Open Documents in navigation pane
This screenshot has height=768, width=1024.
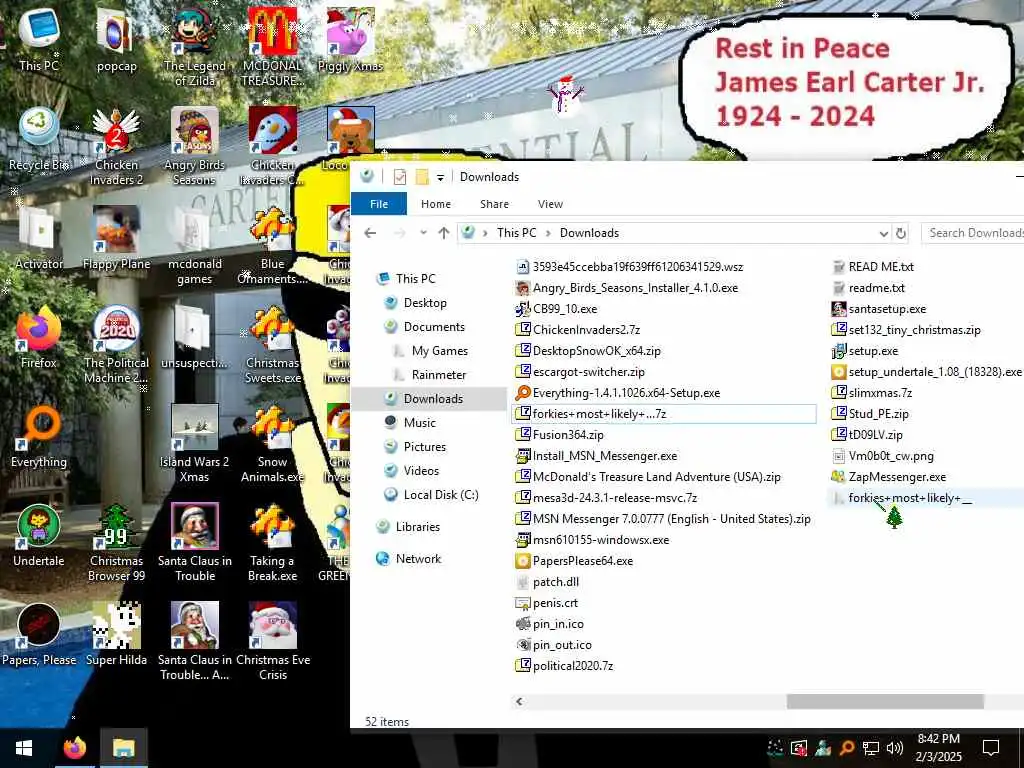434,327
